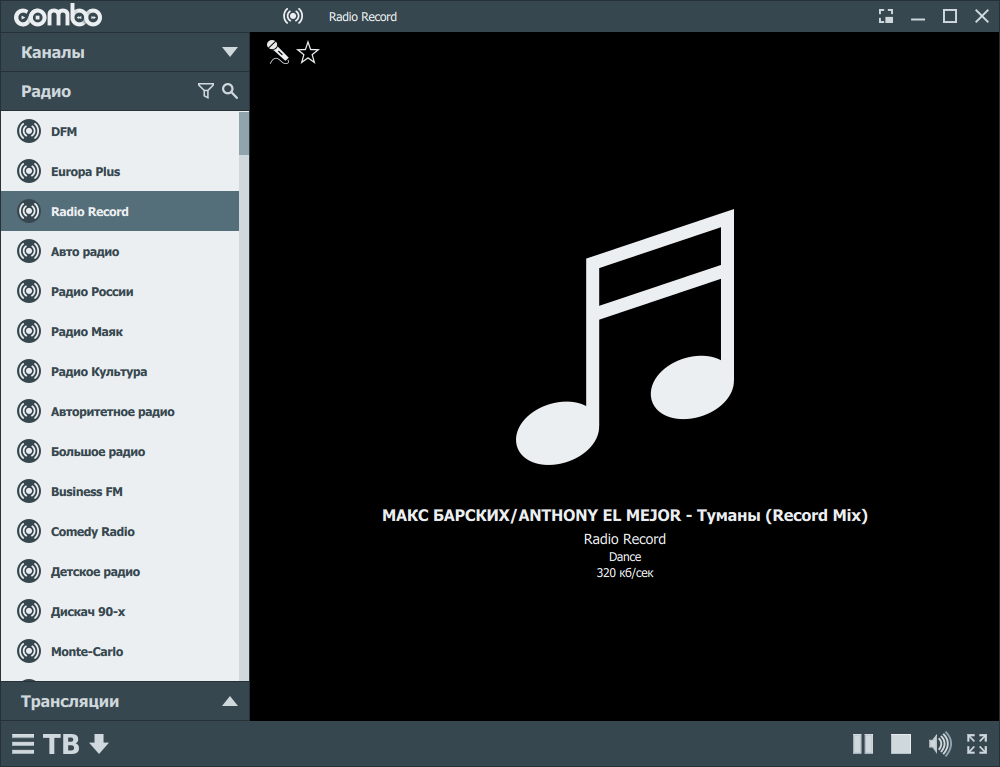Play Авторитетное радио station
1000x767 pixels.
[x=120, y=411]
